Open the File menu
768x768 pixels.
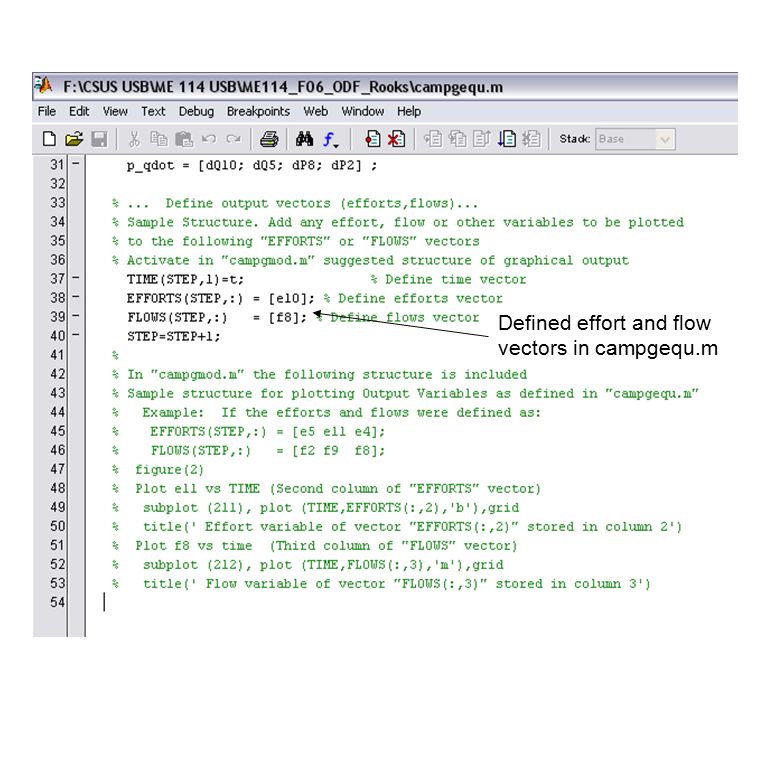(x=47, y=112)
